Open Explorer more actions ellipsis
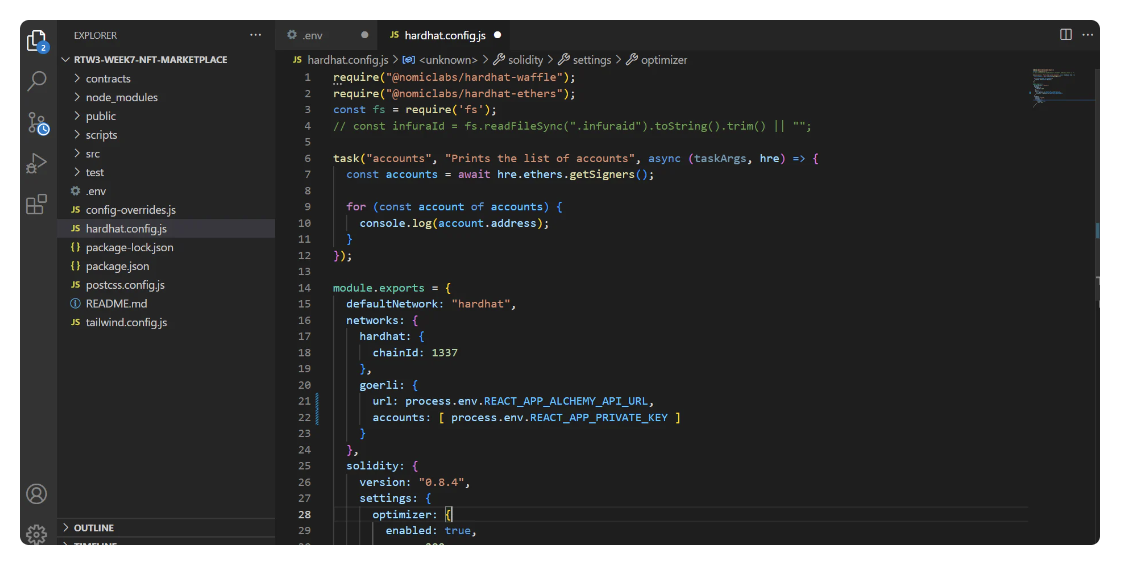Screen dimensions: 1124x580 (255, 35)
